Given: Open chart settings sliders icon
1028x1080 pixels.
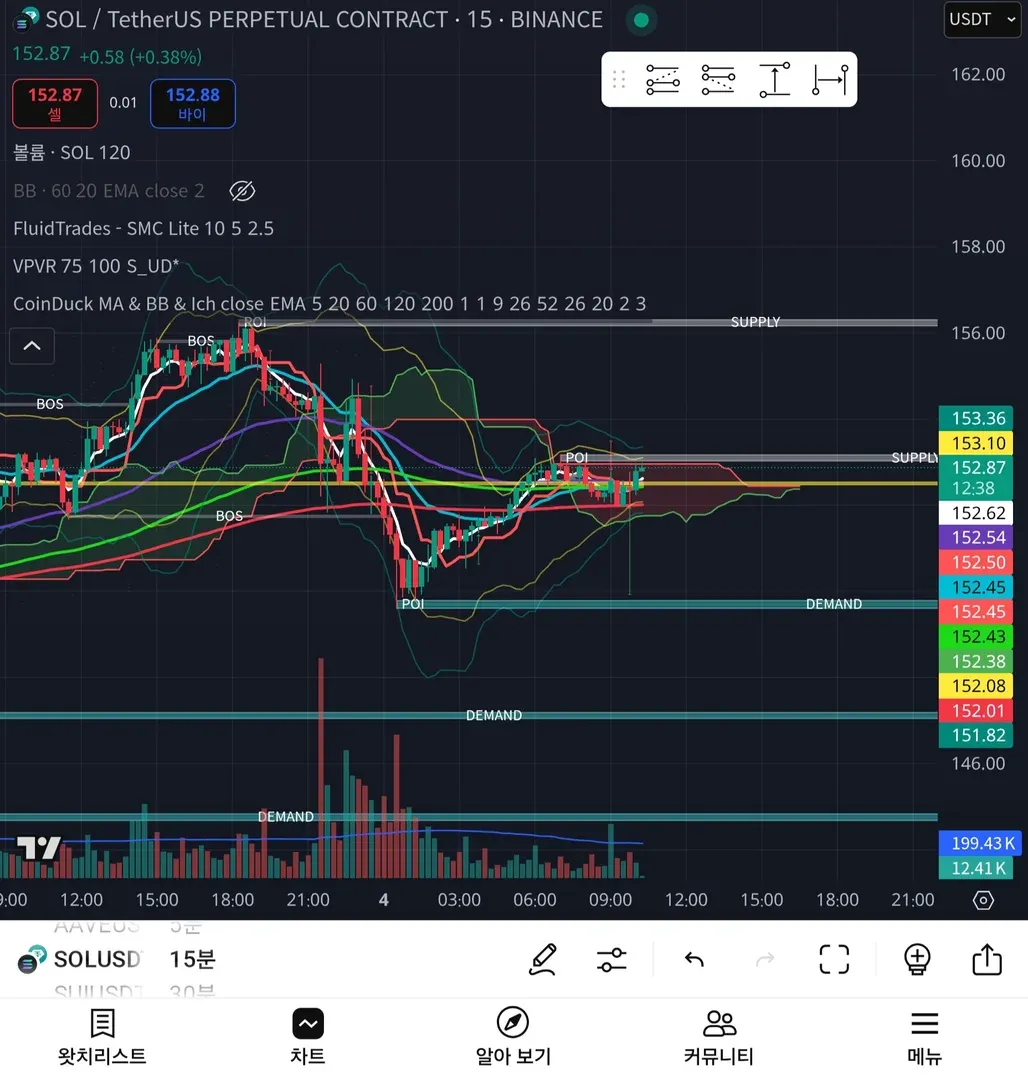Looking at the screenshot, I should coord(611,959).
